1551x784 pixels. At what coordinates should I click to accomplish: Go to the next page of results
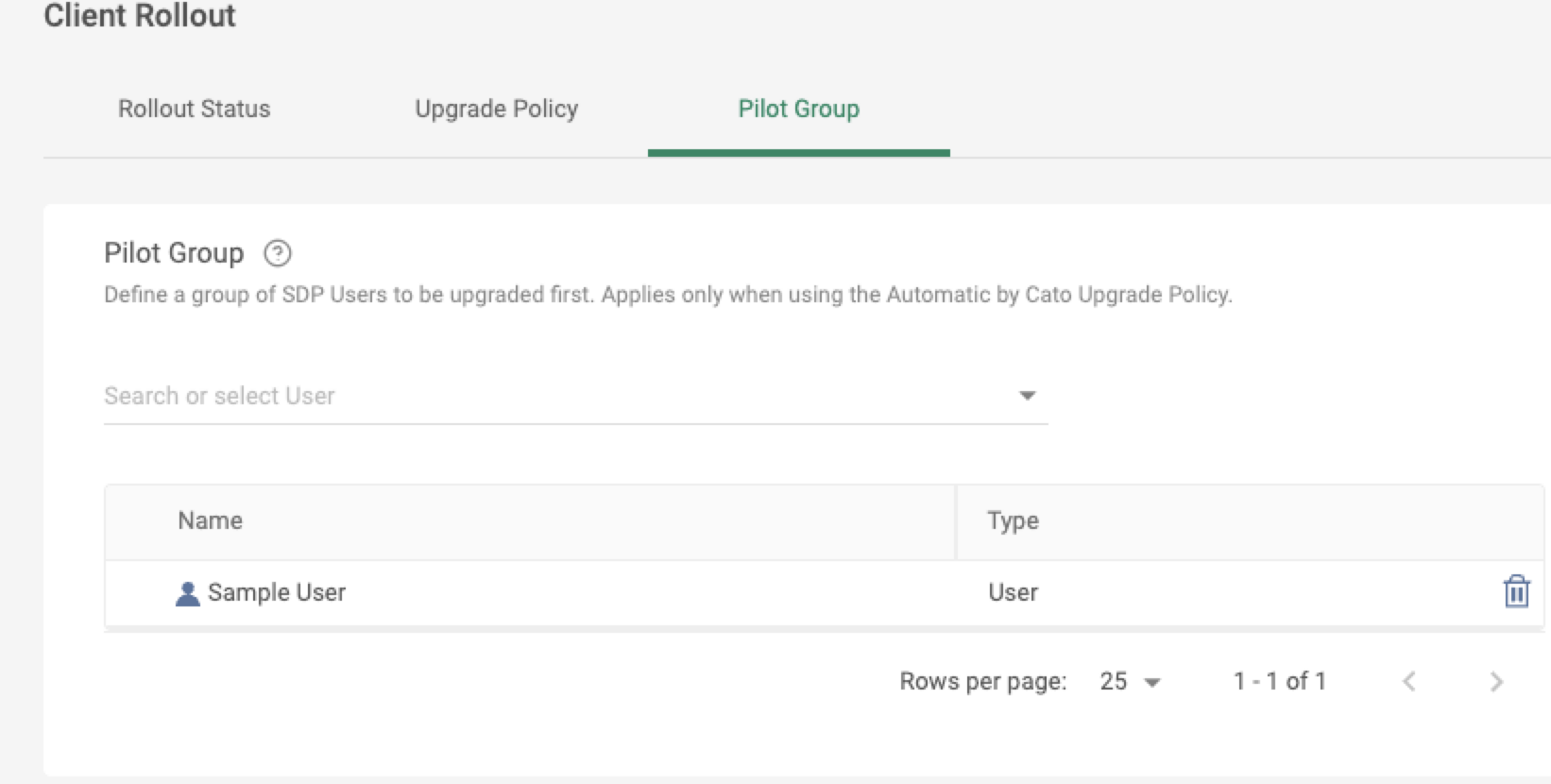point(1496,681)
